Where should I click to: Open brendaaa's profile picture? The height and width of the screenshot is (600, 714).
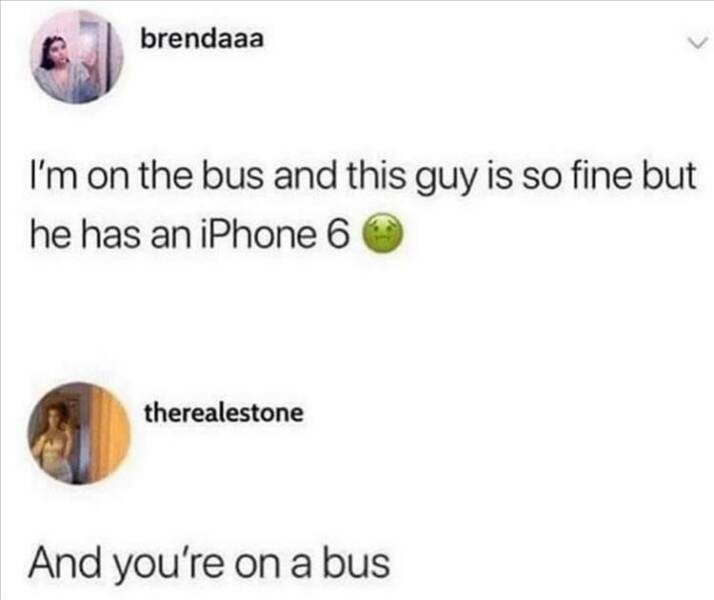tap(76, 57)
